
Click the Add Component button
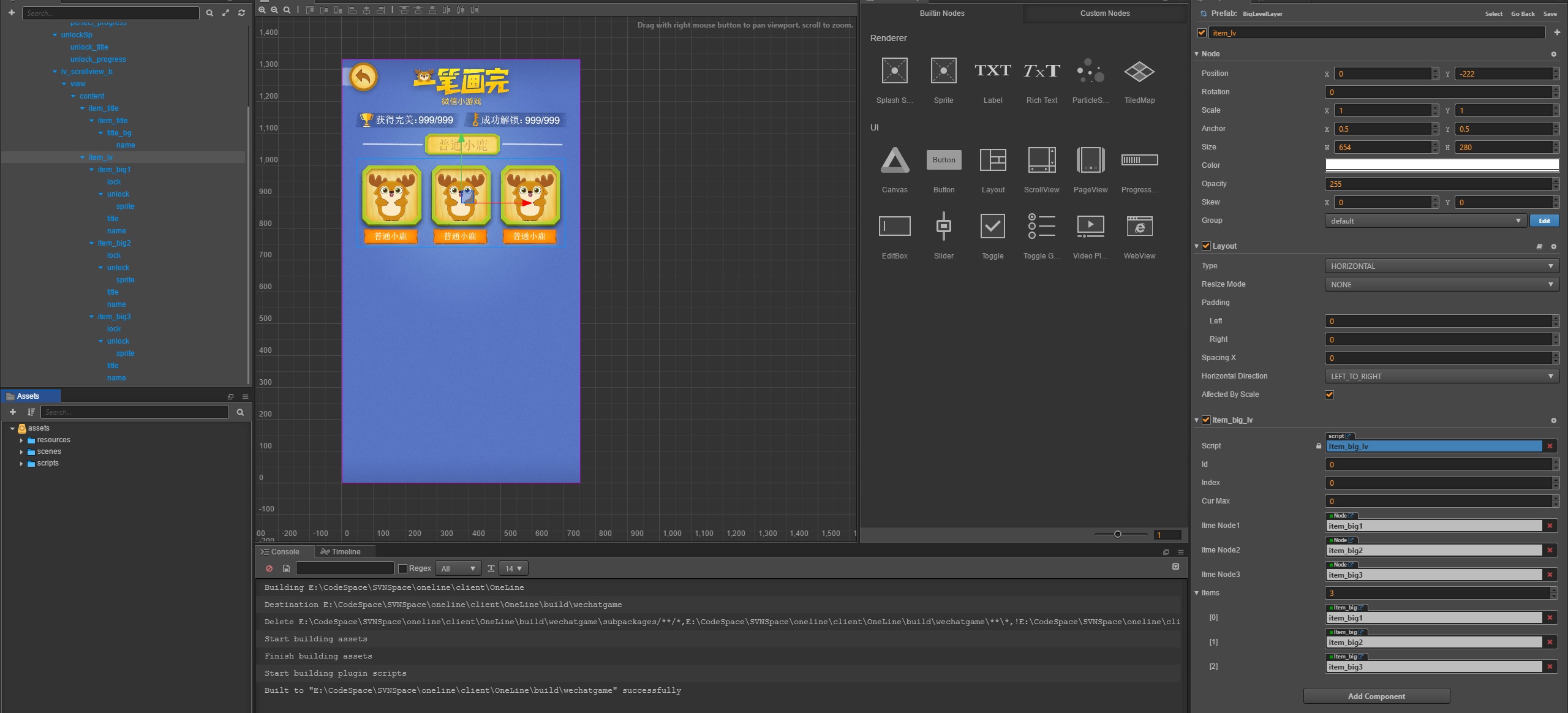pyautogui.click(x=1376, y=696)
